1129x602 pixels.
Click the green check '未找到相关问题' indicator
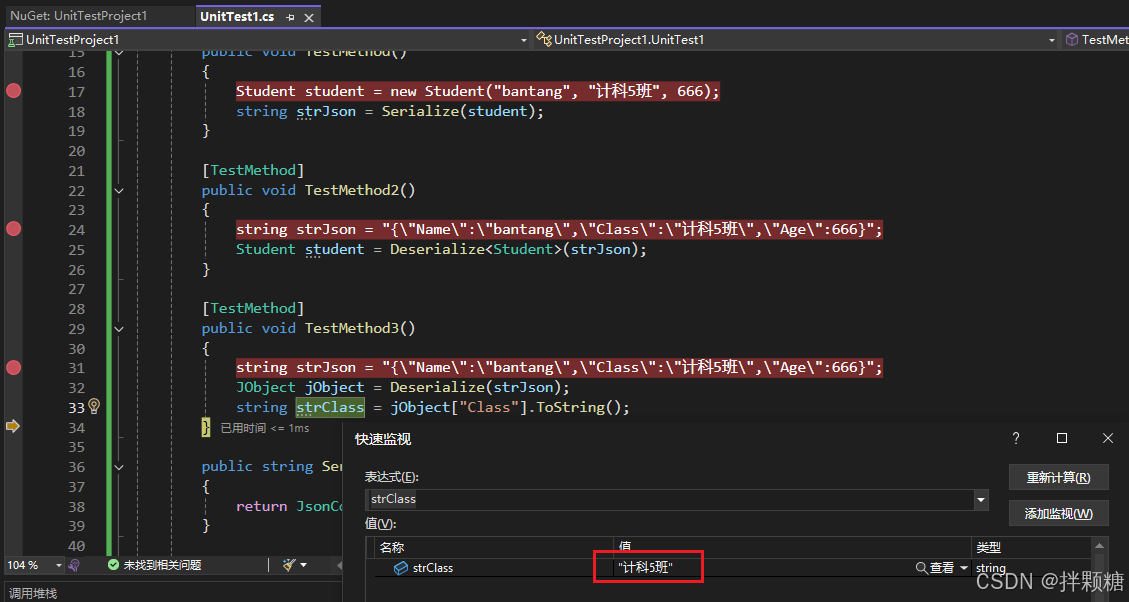tap(154, 566)
